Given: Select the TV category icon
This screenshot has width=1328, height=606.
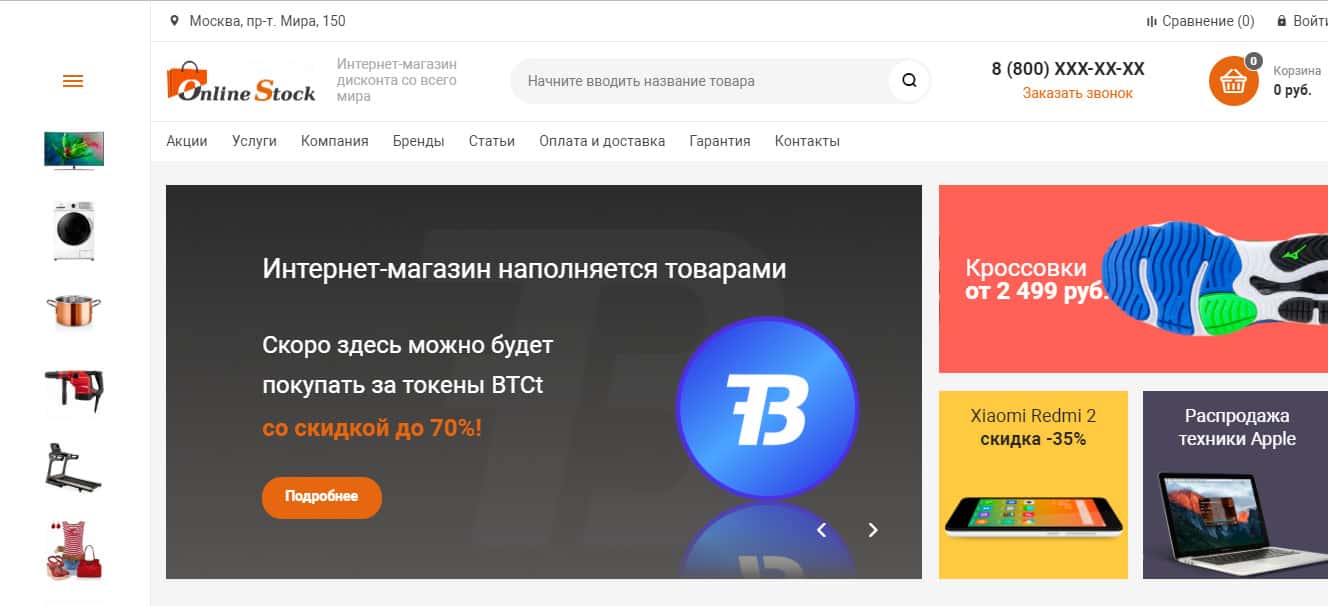Looking at the screenshot, I should (x=74, y=150).
